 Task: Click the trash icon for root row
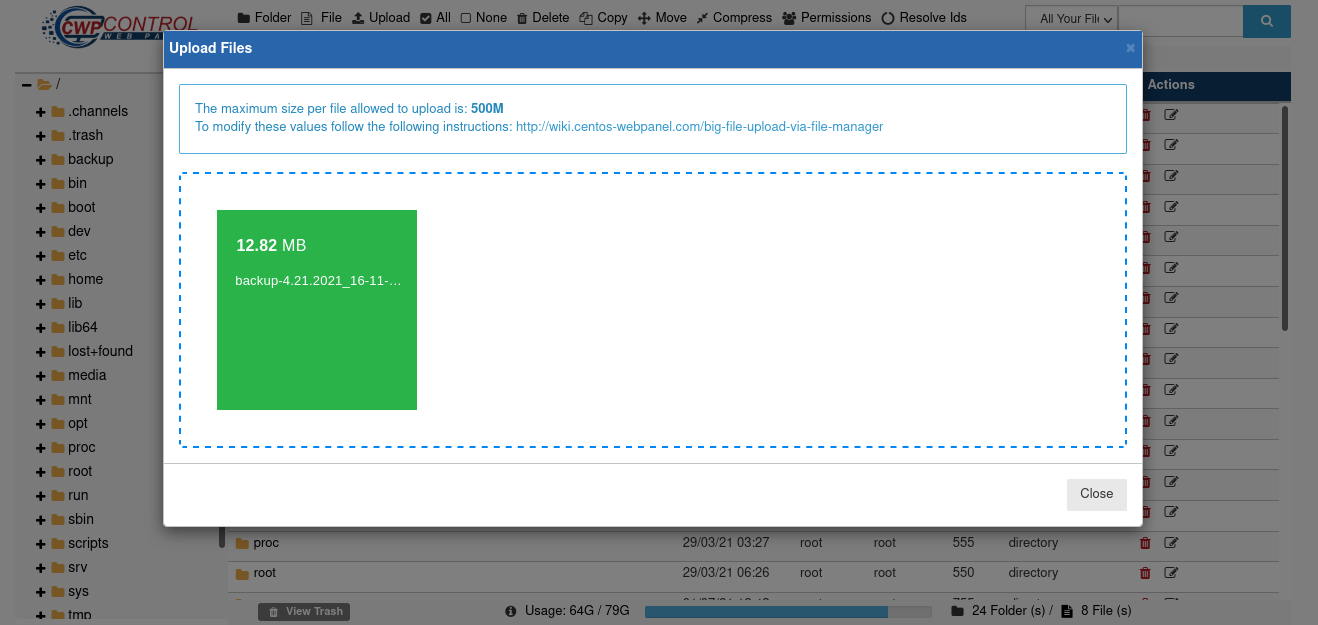pyautogui.click(x=1145, y=573)
